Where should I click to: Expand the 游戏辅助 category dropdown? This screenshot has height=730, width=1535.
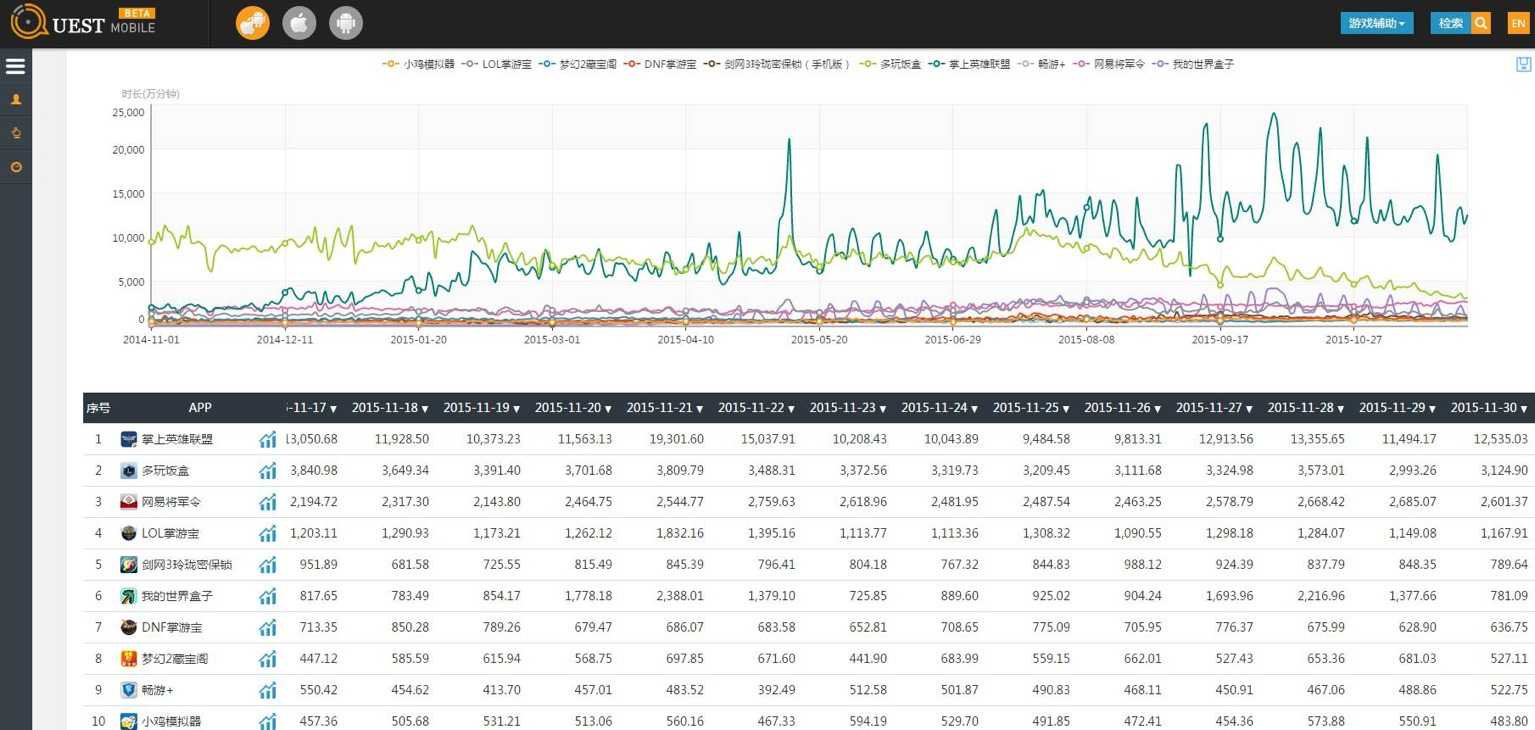[1376, 23]
